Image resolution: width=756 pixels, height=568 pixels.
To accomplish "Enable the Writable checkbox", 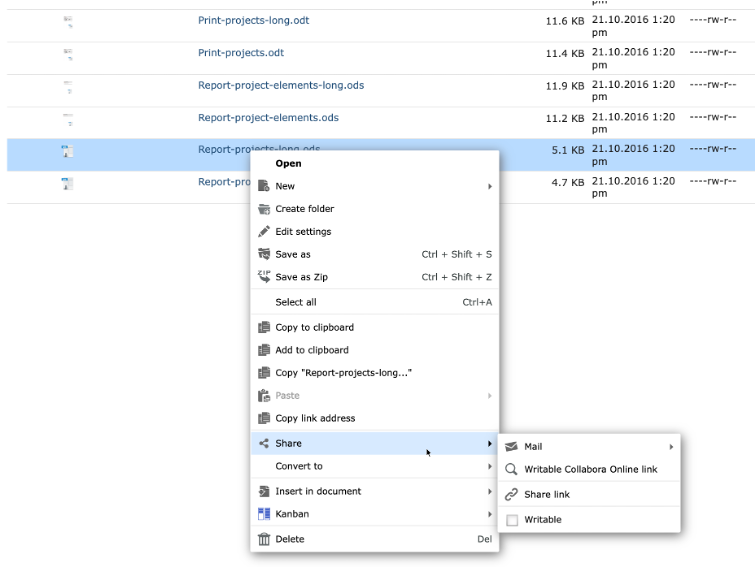I will [x=512, y=520].
